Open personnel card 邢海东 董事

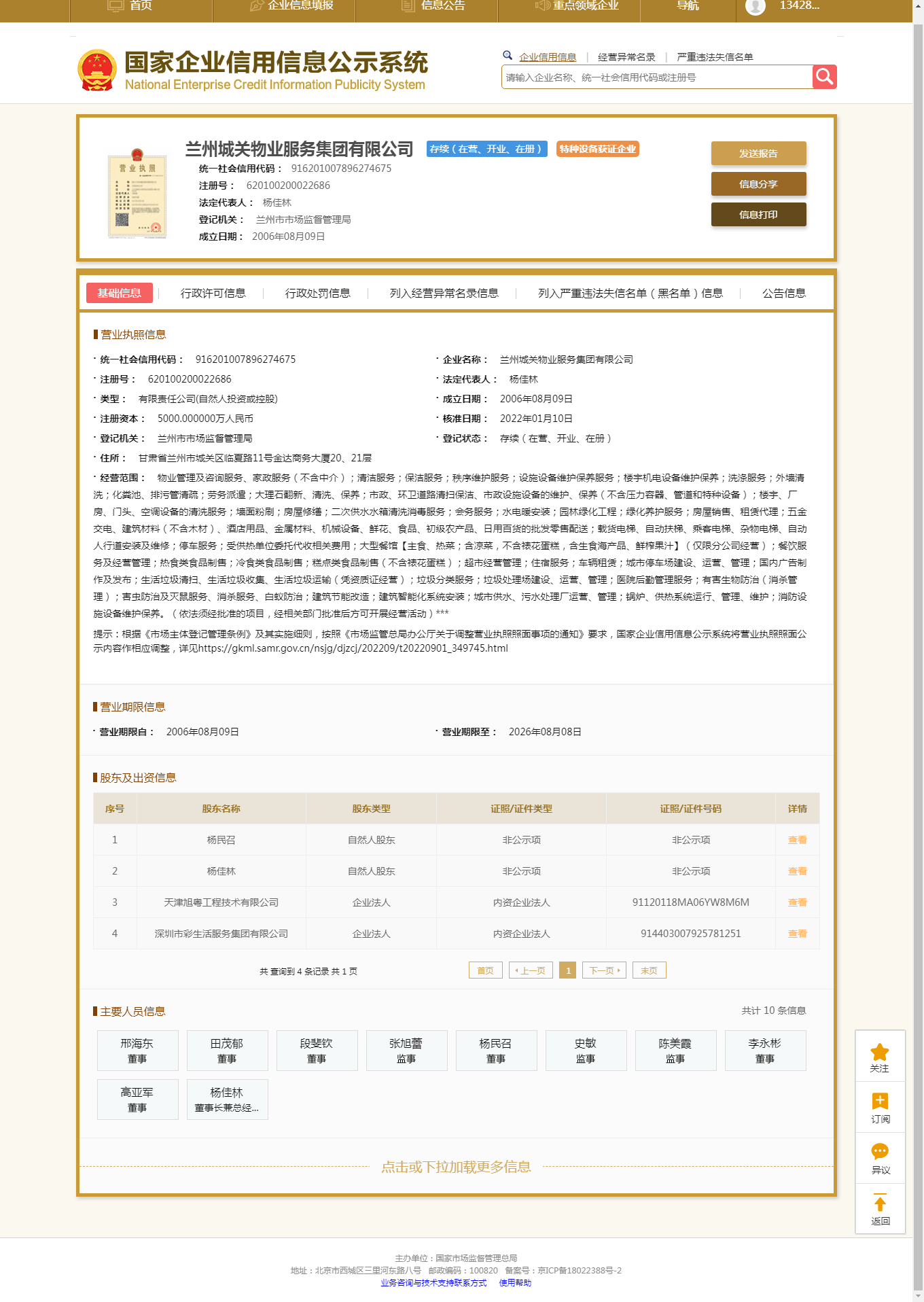coord(137,1051)
